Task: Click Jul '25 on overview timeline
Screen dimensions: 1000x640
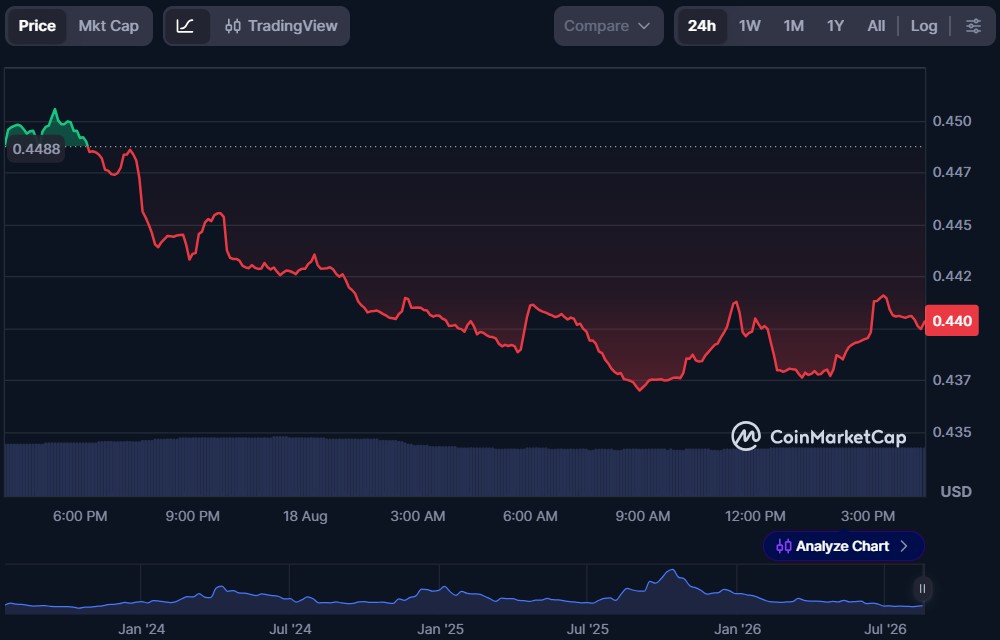Action: pyautogui.click(x=587, y=629)
